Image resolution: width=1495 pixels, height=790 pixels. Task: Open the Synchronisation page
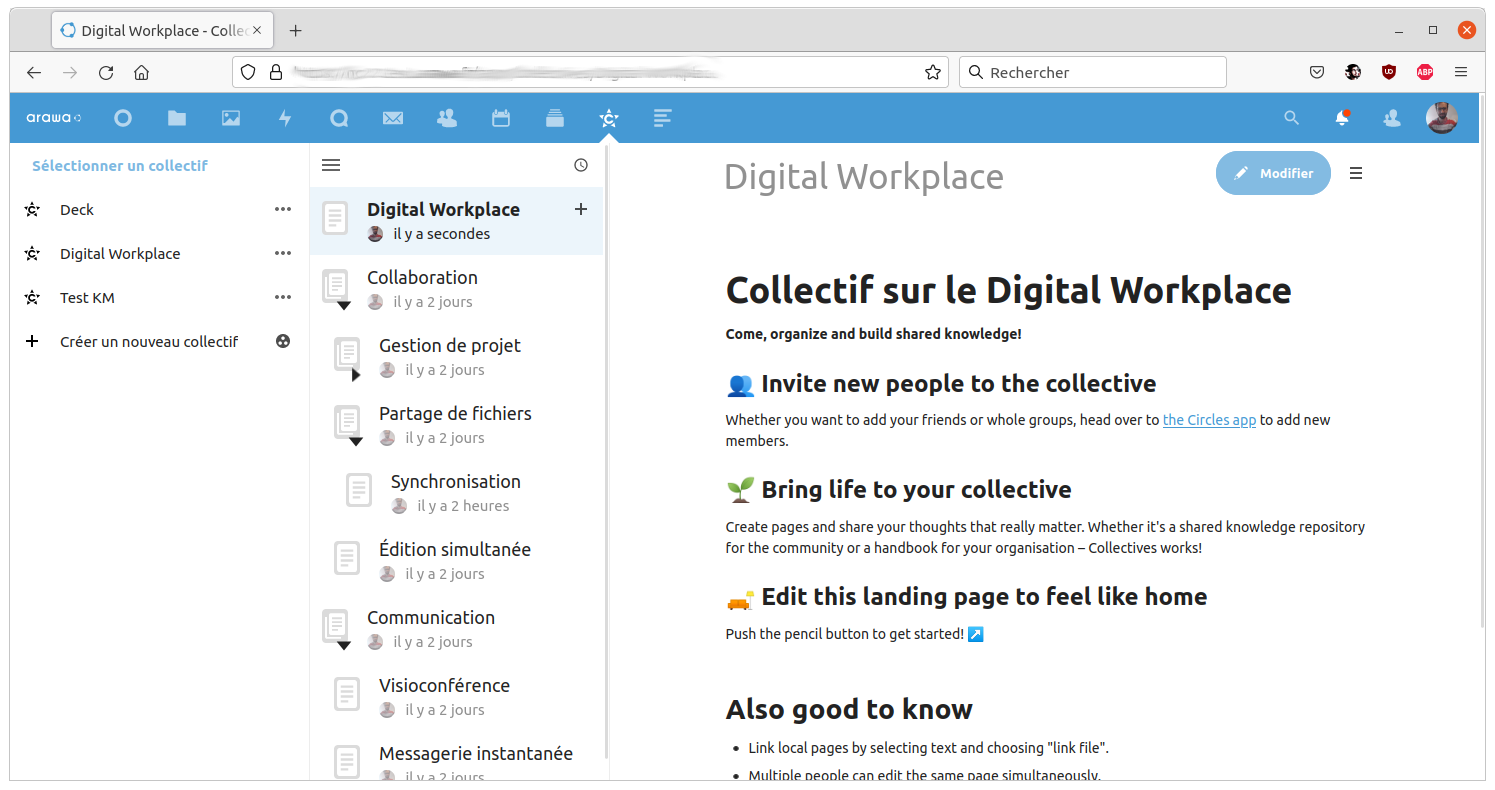coord(455,482)
